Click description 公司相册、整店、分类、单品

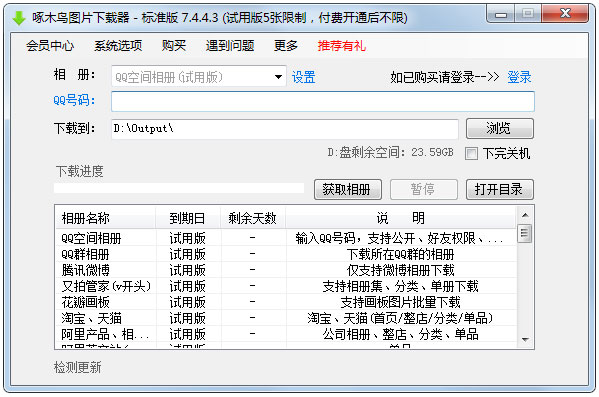400,334
